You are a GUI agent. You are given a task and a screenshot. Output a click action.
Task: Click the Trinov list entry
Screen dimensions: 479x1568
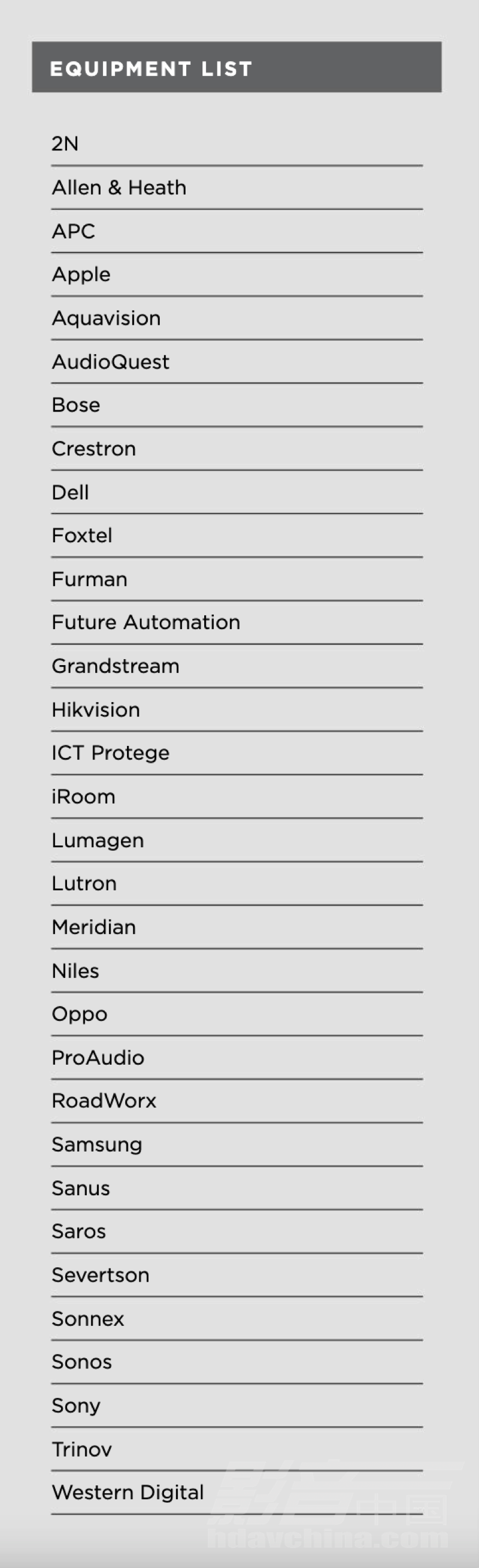pos(237,1449)
